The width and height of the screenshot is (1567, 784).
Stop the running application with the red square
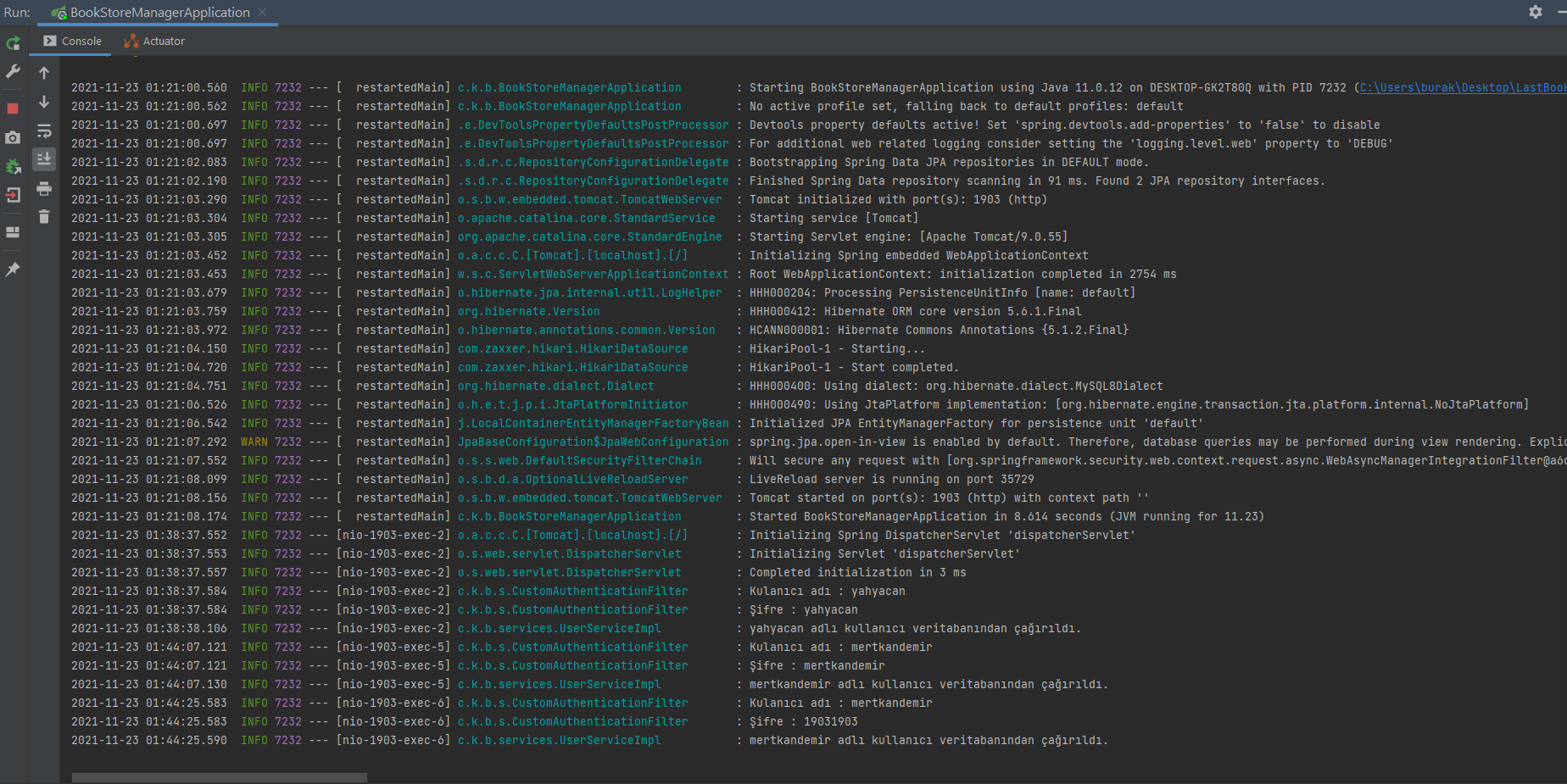point(13,108)
